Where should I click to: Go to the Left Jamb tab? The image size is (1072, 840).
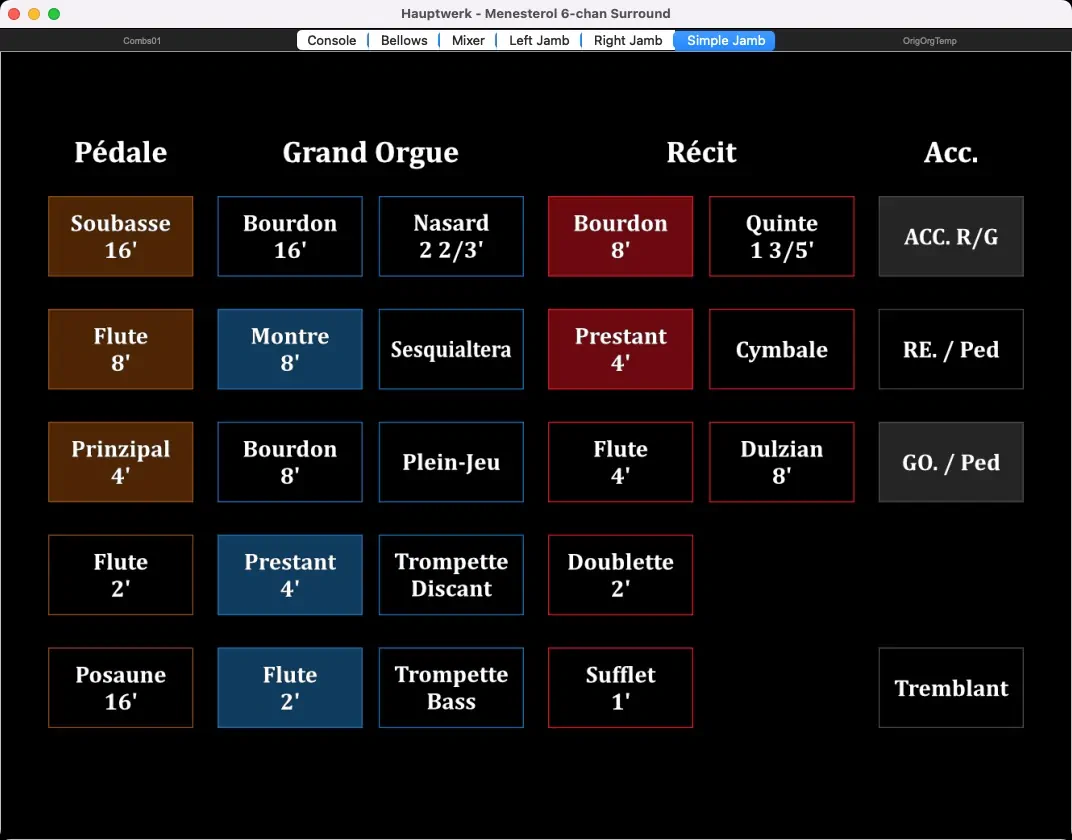click(x=539, y=41)
